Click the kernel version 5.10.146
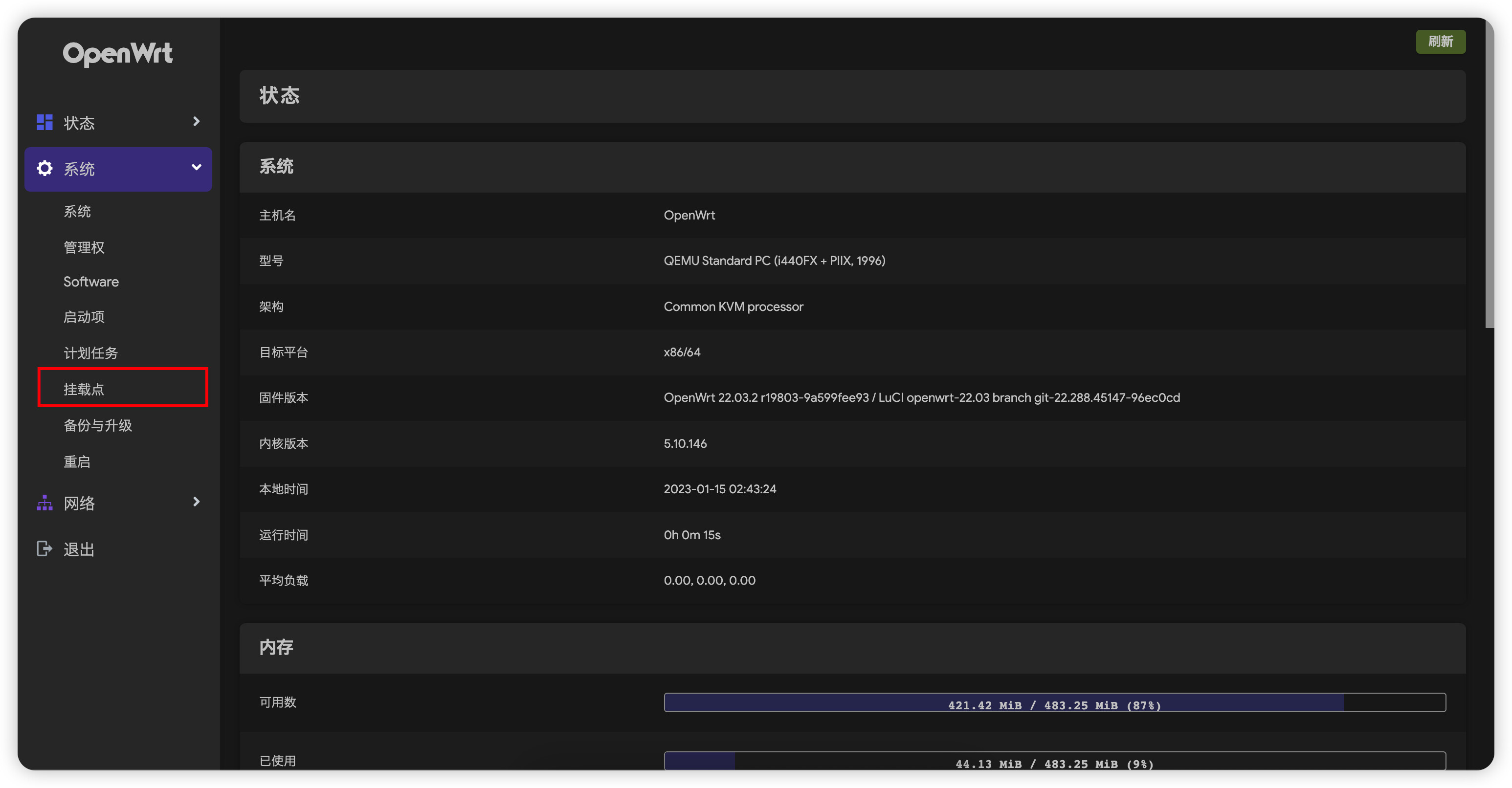 [685, 443]
